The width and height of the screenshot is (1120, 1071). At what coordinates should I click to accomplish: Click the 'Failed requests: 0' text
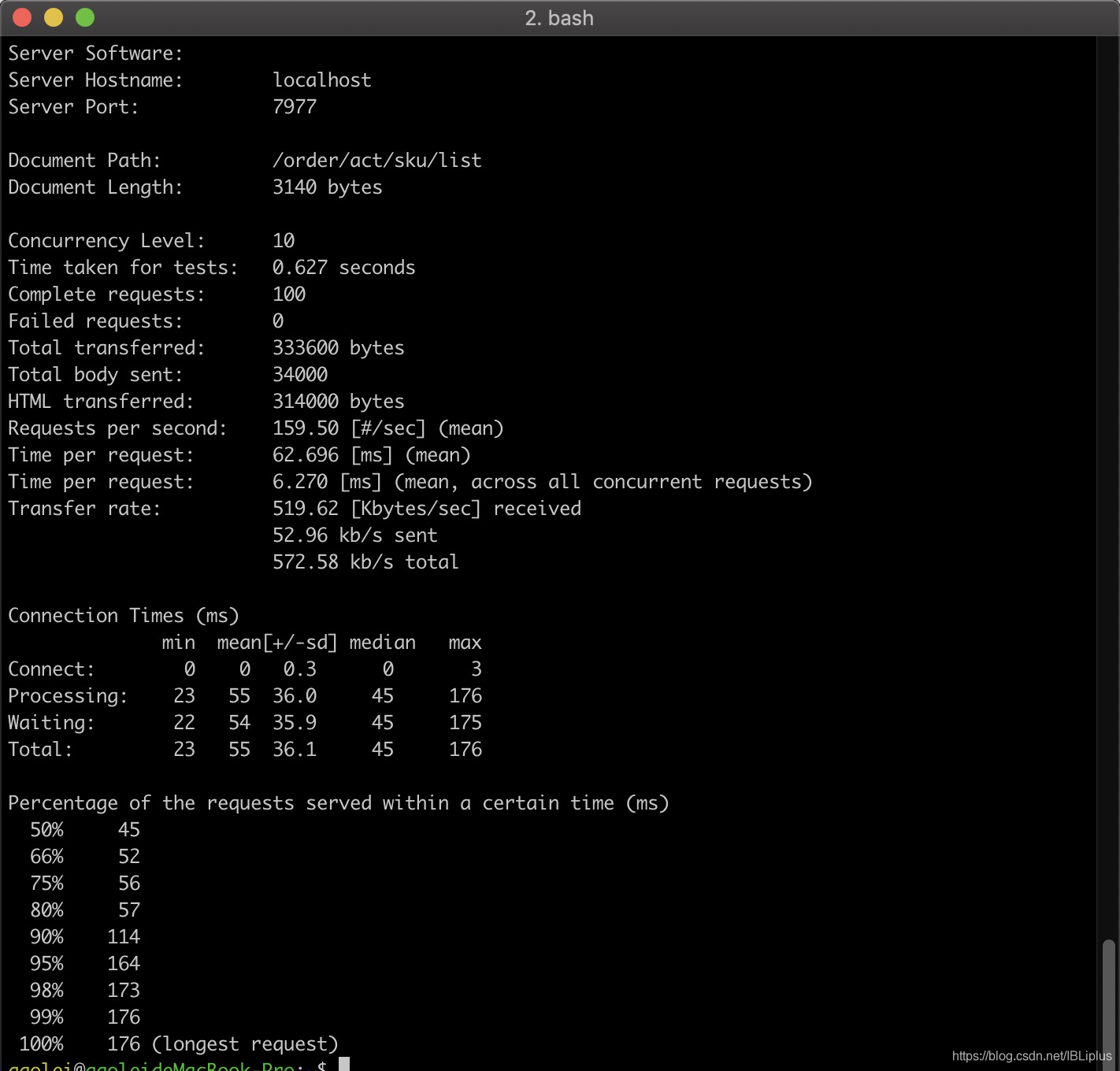(146, 321)
